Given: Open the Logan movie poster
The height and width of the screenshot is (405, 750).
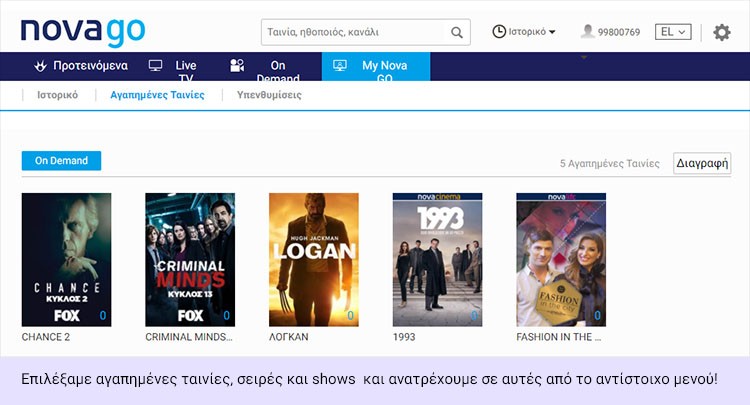Looking at the screenshot, I should pyautogui.click(x=314, y=260).
